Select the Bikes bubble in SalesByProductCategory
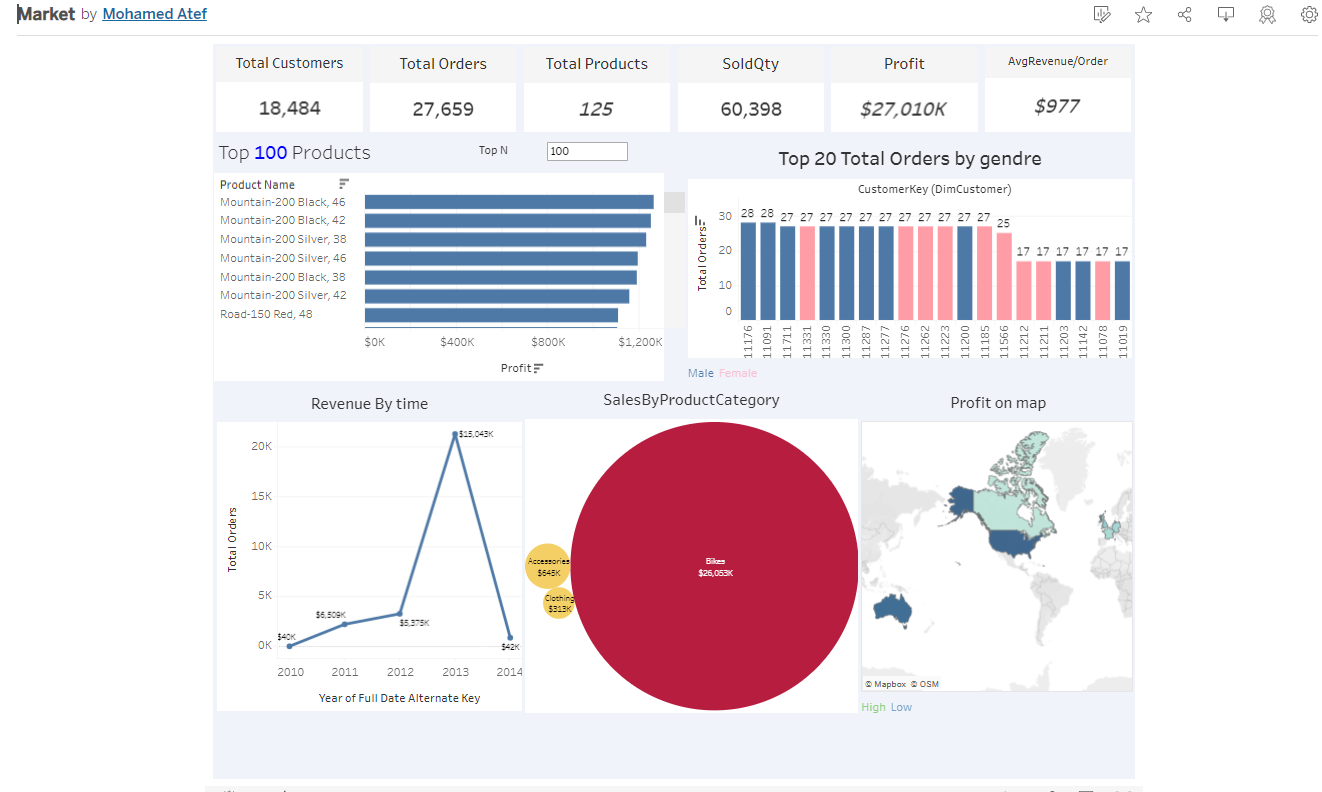Image resolution: width=1322 pixels, height=792 pixels. point(716,567)
